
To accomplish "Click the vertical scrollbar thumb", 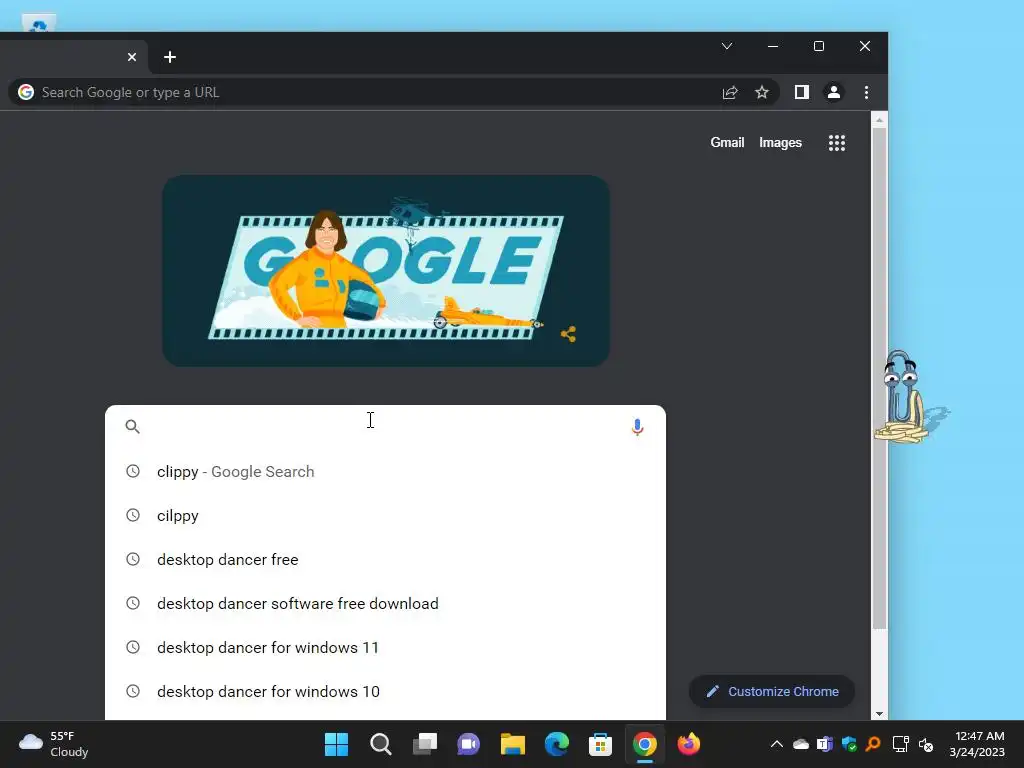I will coord(879,379).
